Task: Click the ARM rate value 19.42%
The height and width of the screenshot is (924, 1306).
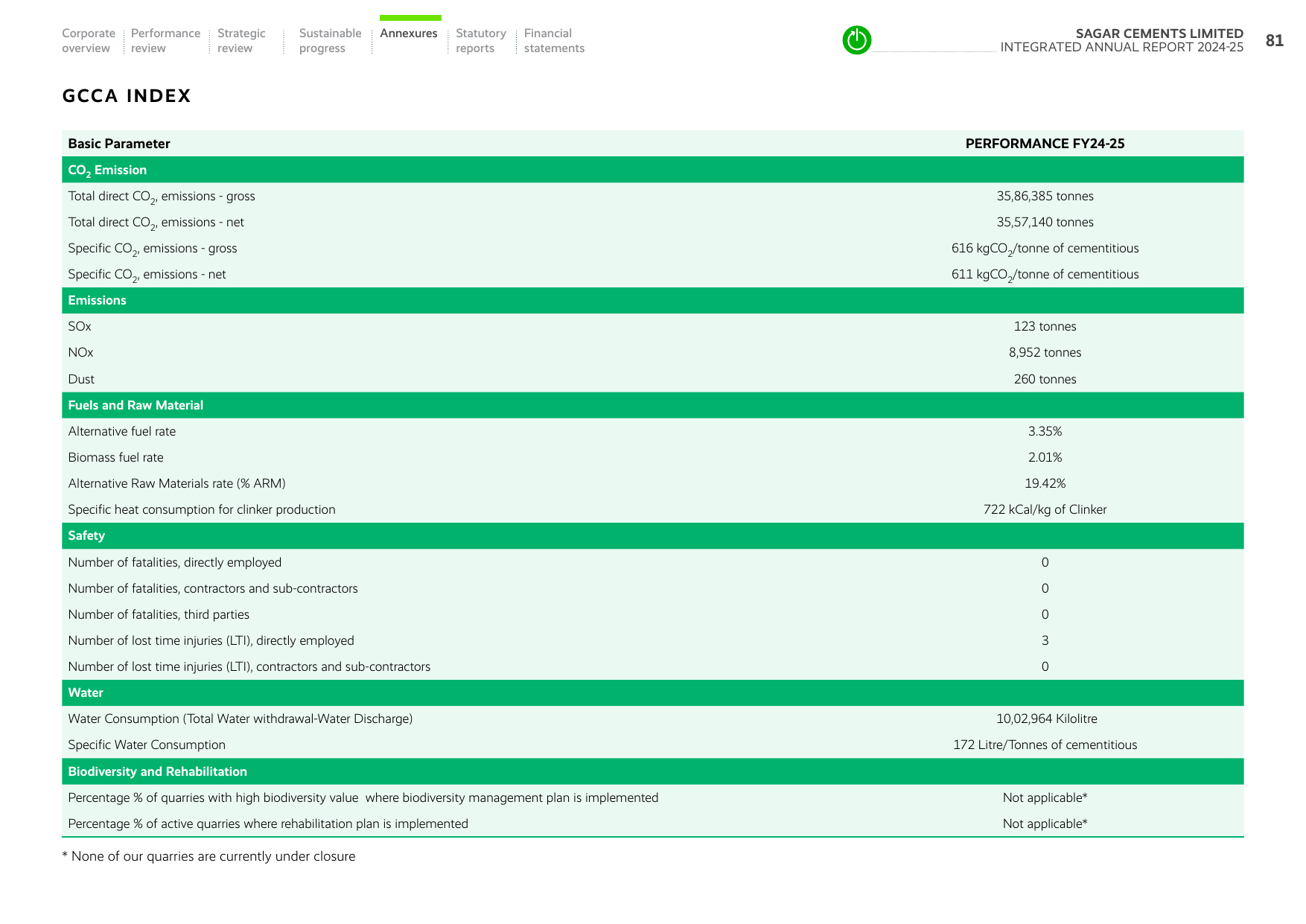Action: (x=1045, y=483)
